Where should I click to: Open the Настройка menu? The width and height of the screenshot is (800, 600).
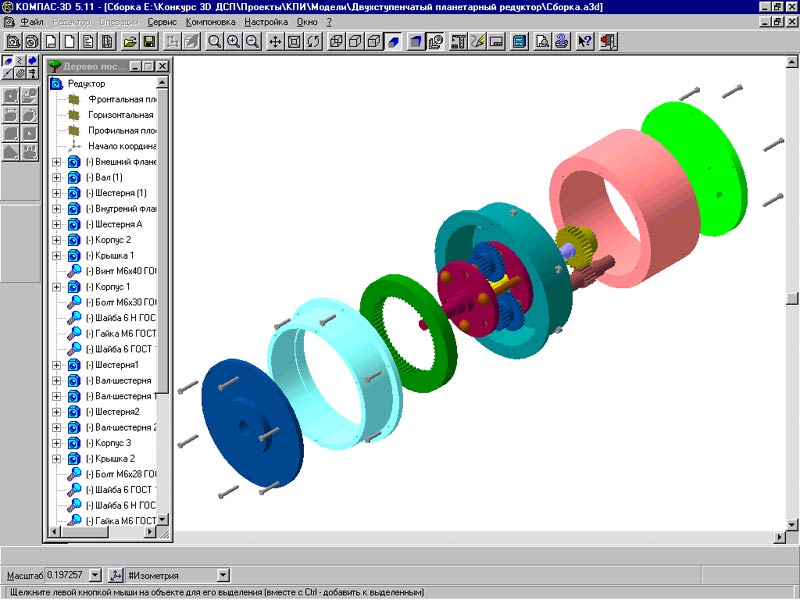pos(265,21)
